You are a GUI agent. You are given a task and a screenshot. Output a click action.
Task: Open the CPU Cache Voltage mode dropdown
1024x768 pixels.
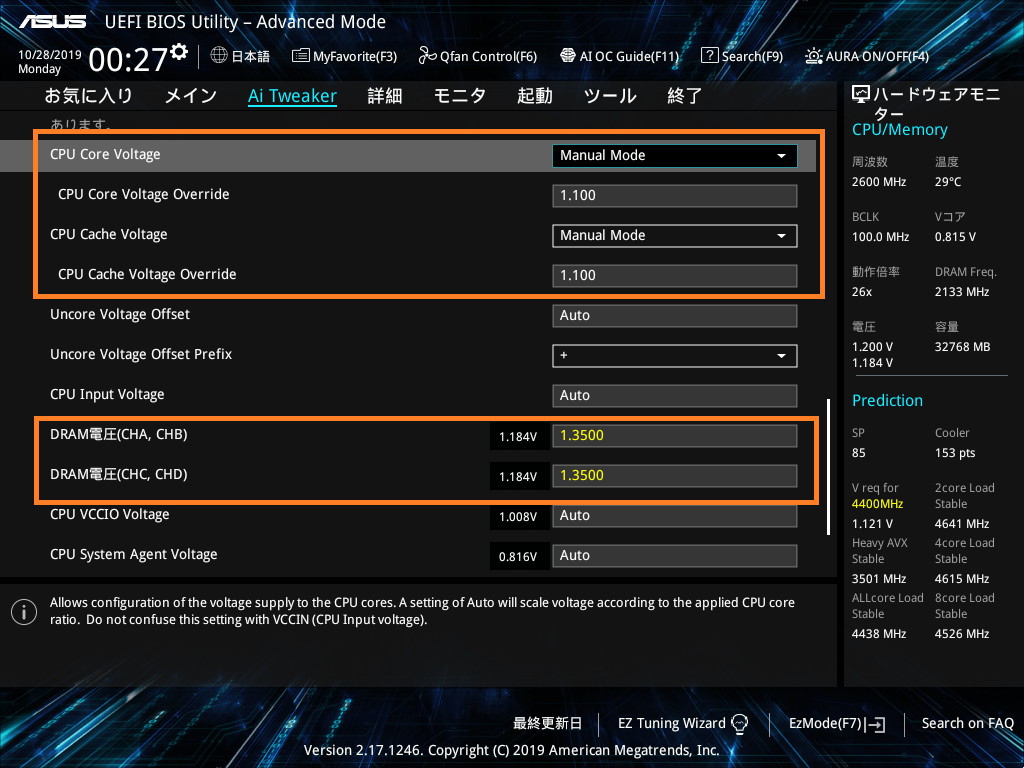[675, 236]
